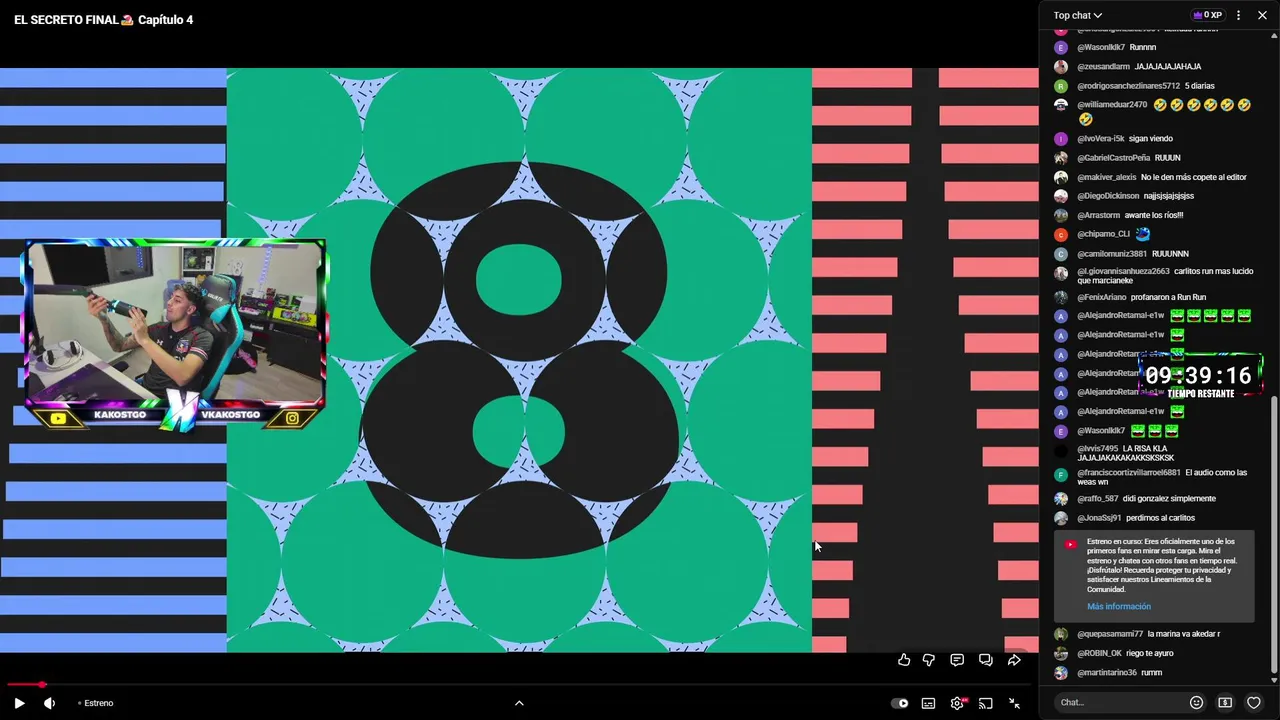Viewport: 1280px width, 720px height.
Task: Open chat options three-dot menu
Action: click(1238, 15)
